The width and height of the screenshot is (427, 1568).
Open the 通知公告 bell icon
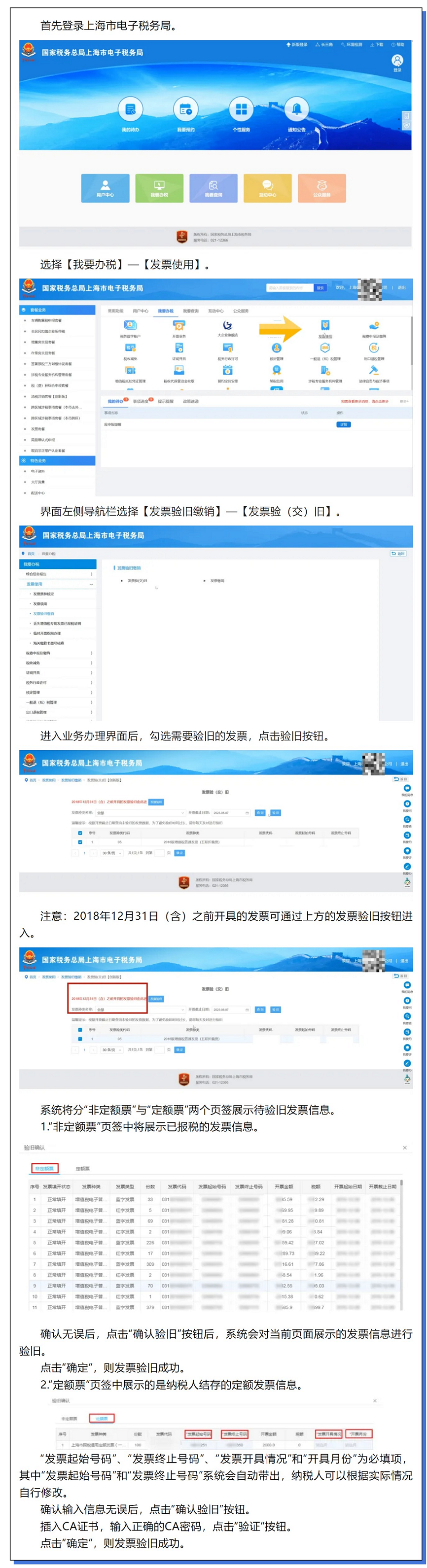click(x=297, y=110)
